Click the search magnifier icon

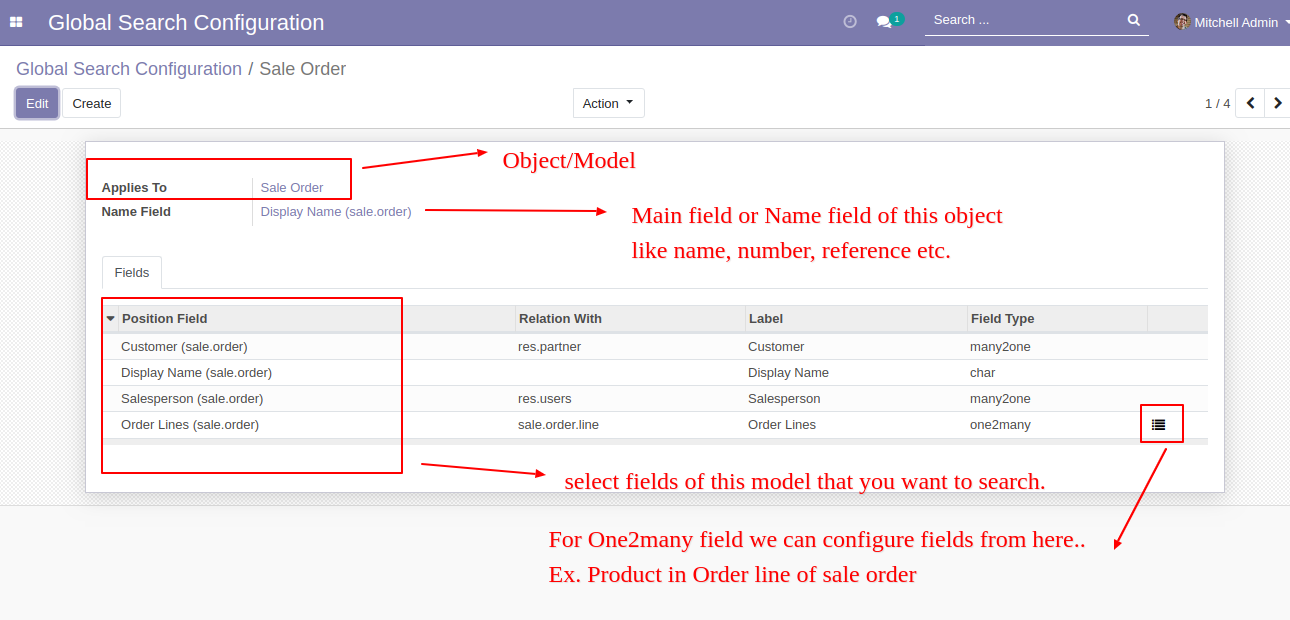[1133, 20]
